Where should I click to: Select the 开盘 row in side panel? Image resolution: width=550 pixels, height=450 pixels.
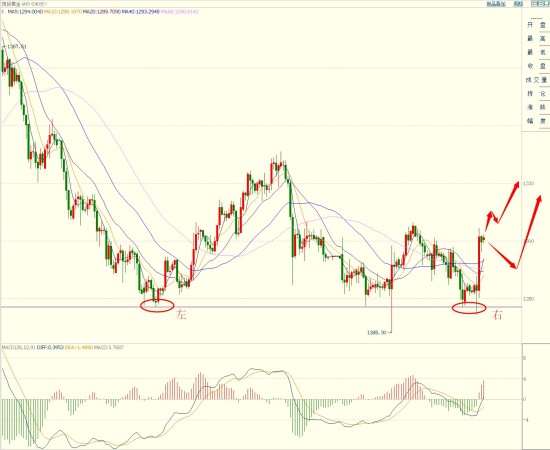[536, 25]
